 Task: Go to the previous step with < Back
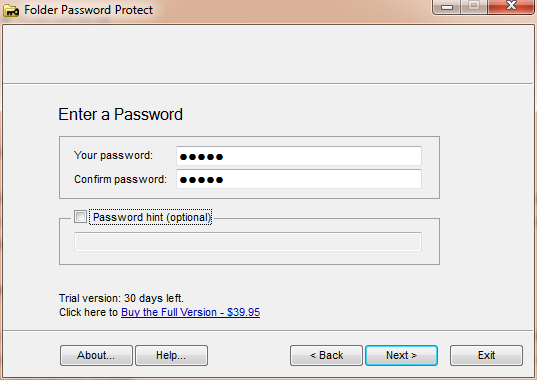click(326, 355)
